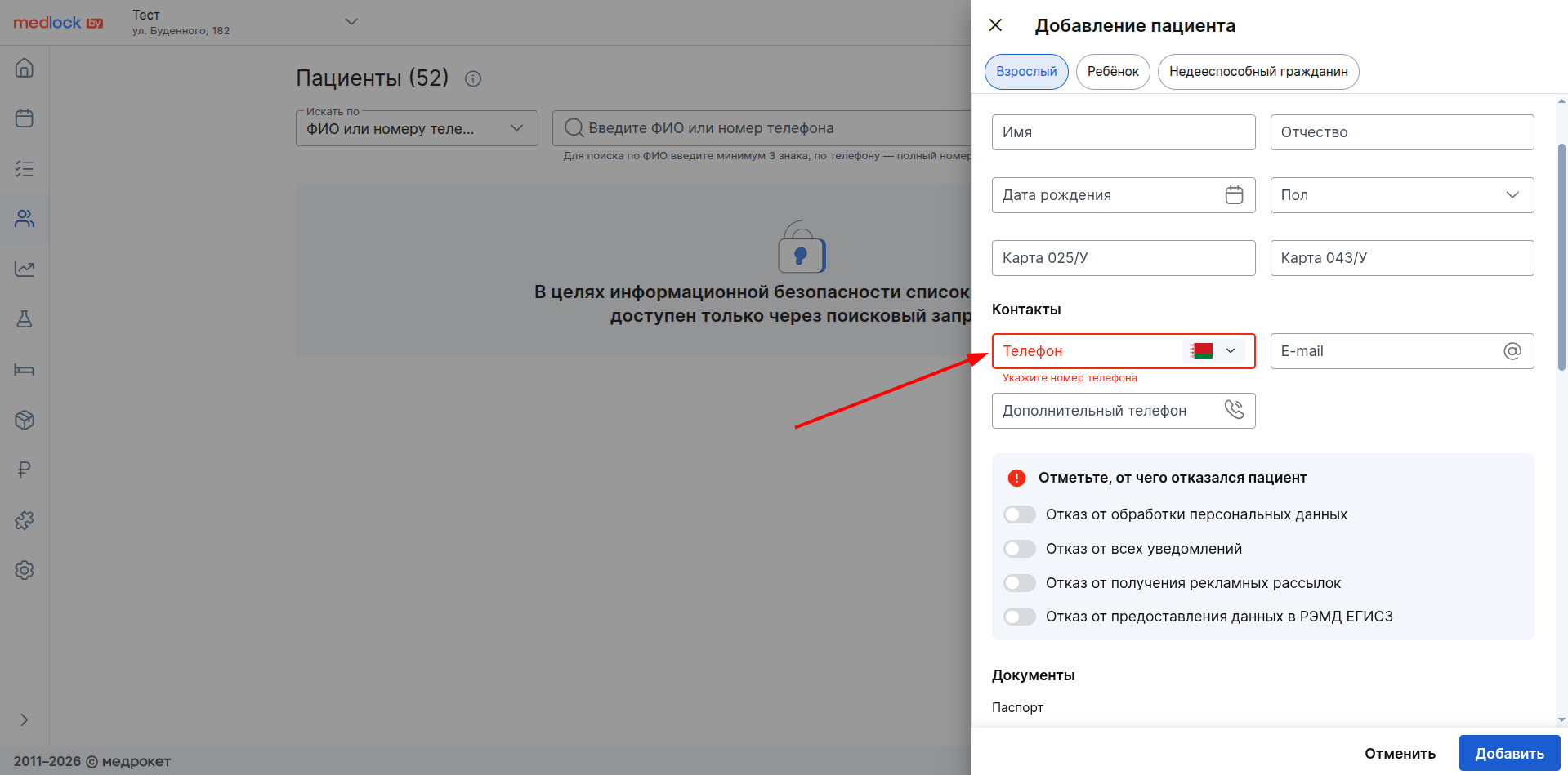Viewport: 1568px width, 775px height.
Task: Toggle Отказ от всех уведомлений switch
Action: coord(1020,549)
